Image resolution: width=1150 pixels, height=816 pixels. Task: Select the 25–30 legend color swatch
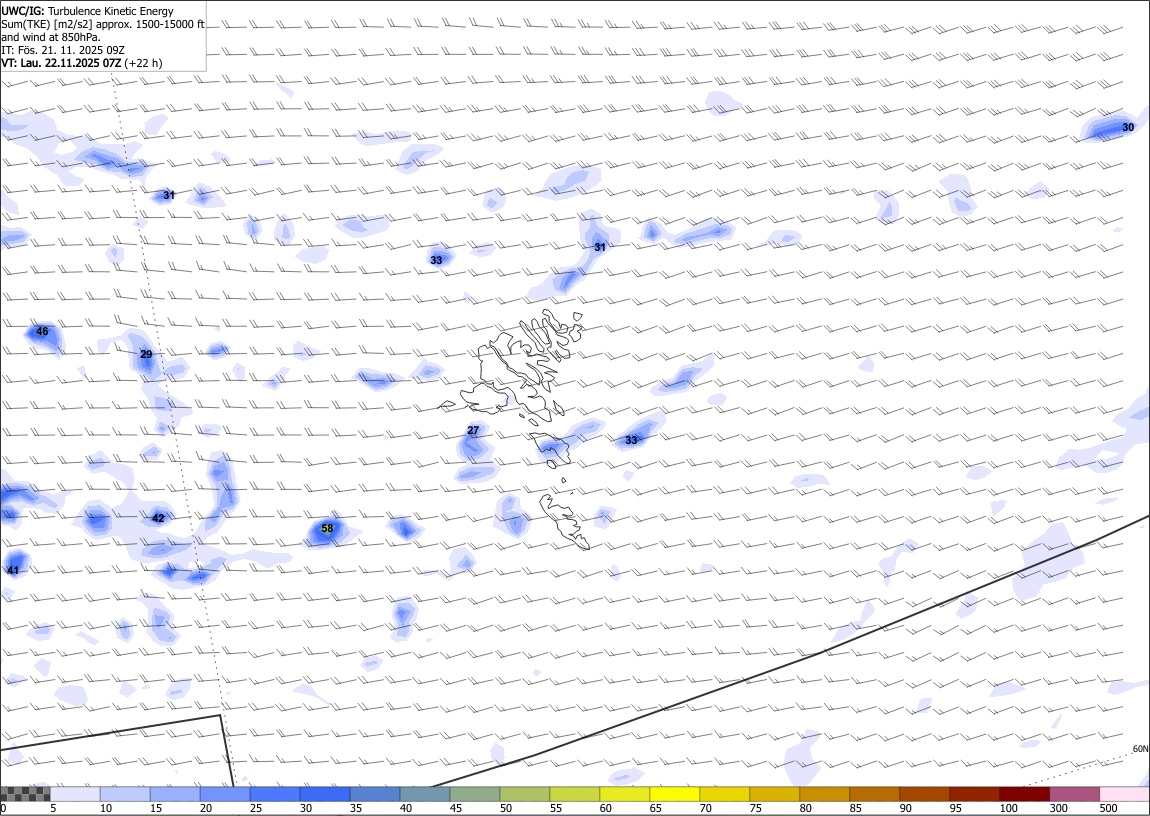[x=274, y=794]
